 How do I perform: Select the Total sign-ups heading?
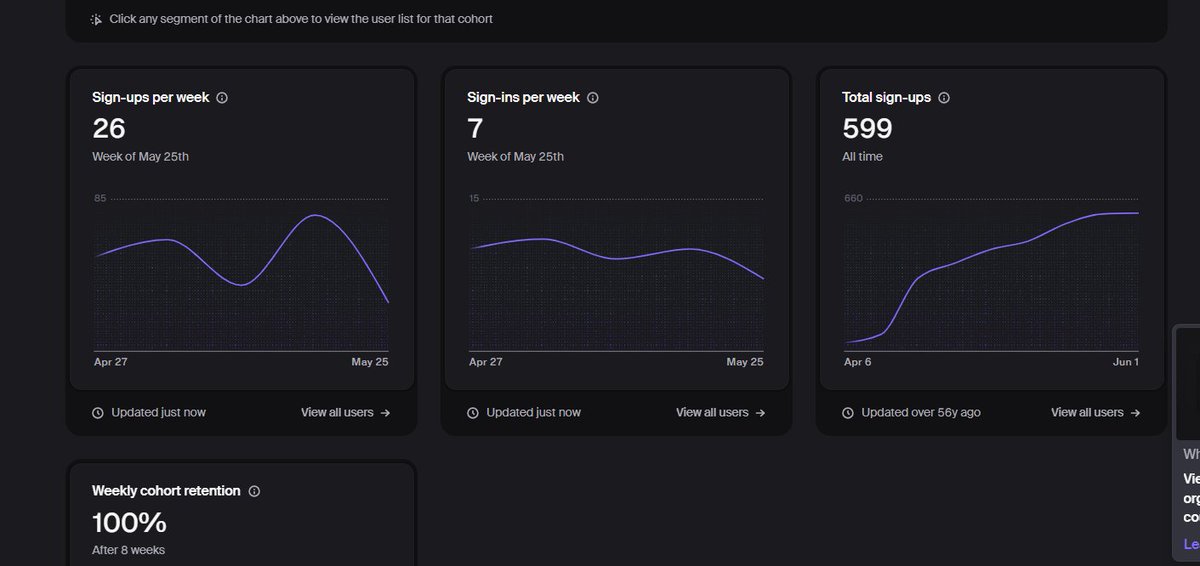coord(887,98)
